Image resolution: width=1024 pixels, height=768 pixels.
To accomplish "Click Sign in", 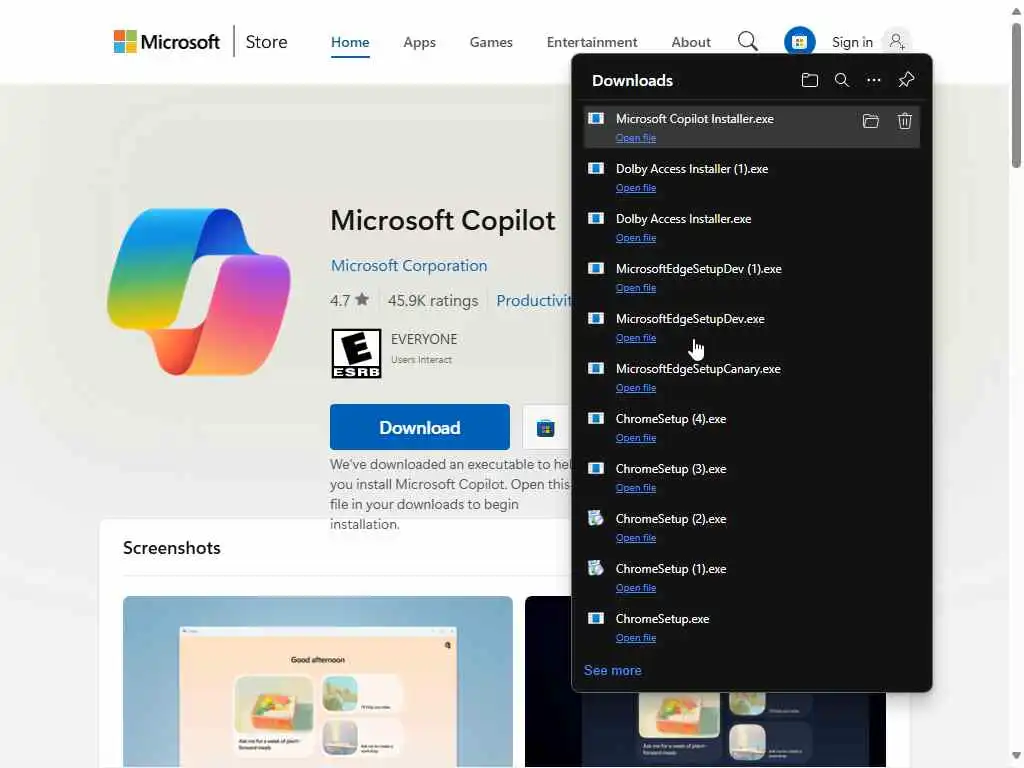I will (852, 42).
